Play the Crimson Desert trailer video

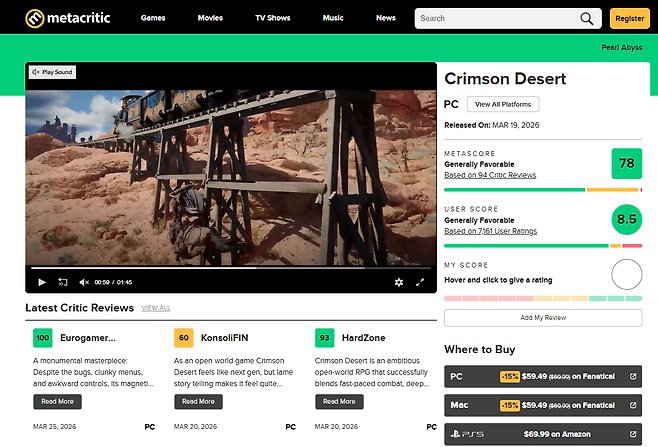(42, 282)
